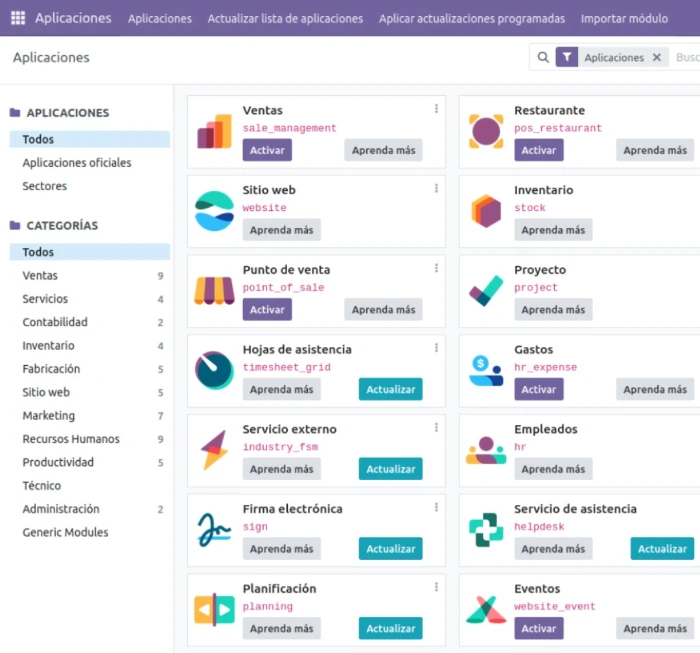
Task: Select Aplicaciones oficiales in sidebar
Action: click(x=77, y=163)
